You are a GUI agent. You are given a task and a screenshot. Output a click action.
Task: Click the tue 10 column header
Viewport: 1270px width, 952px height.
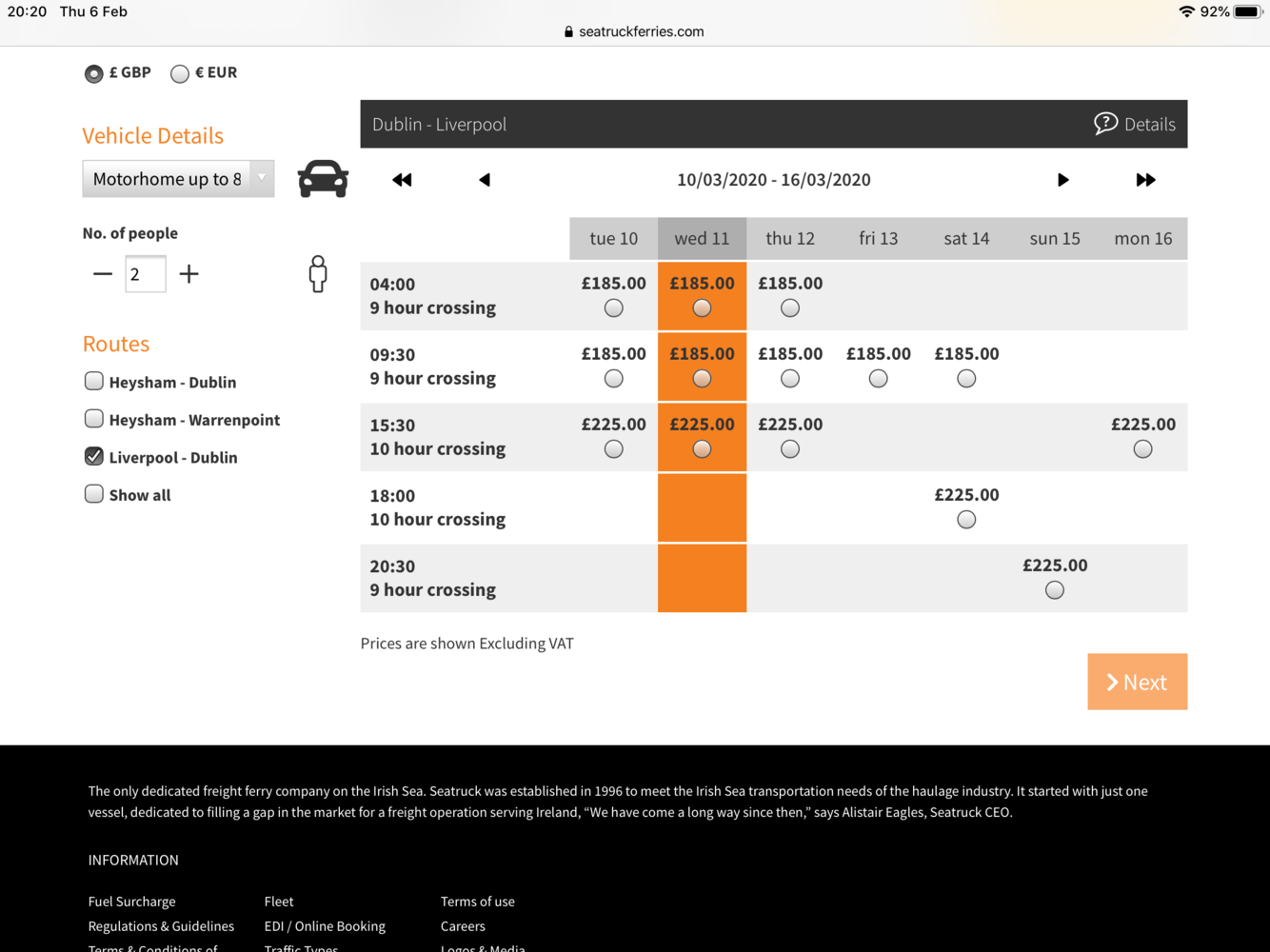[x=614, y=239]
